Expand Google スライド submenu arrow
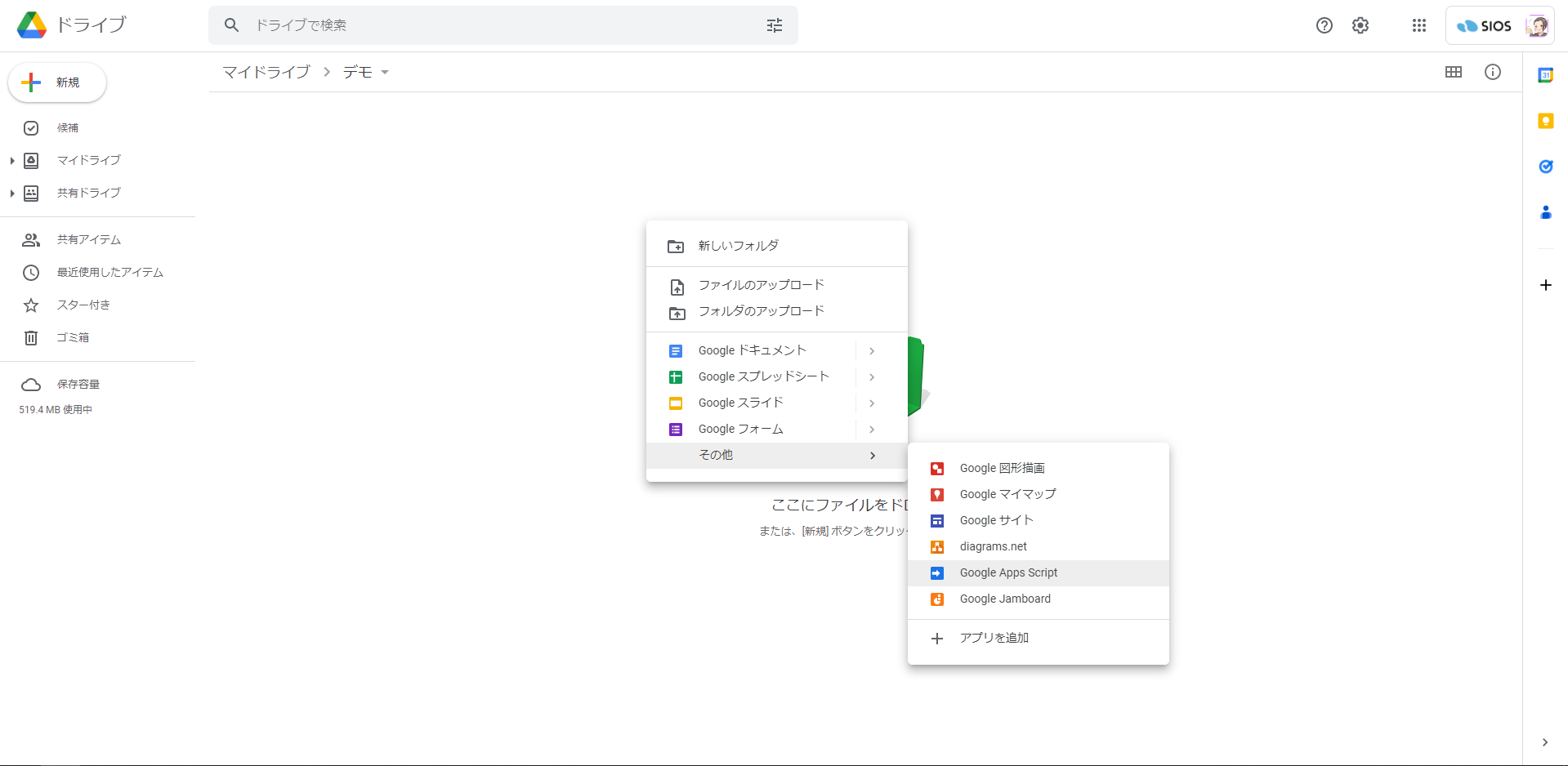 872,403
